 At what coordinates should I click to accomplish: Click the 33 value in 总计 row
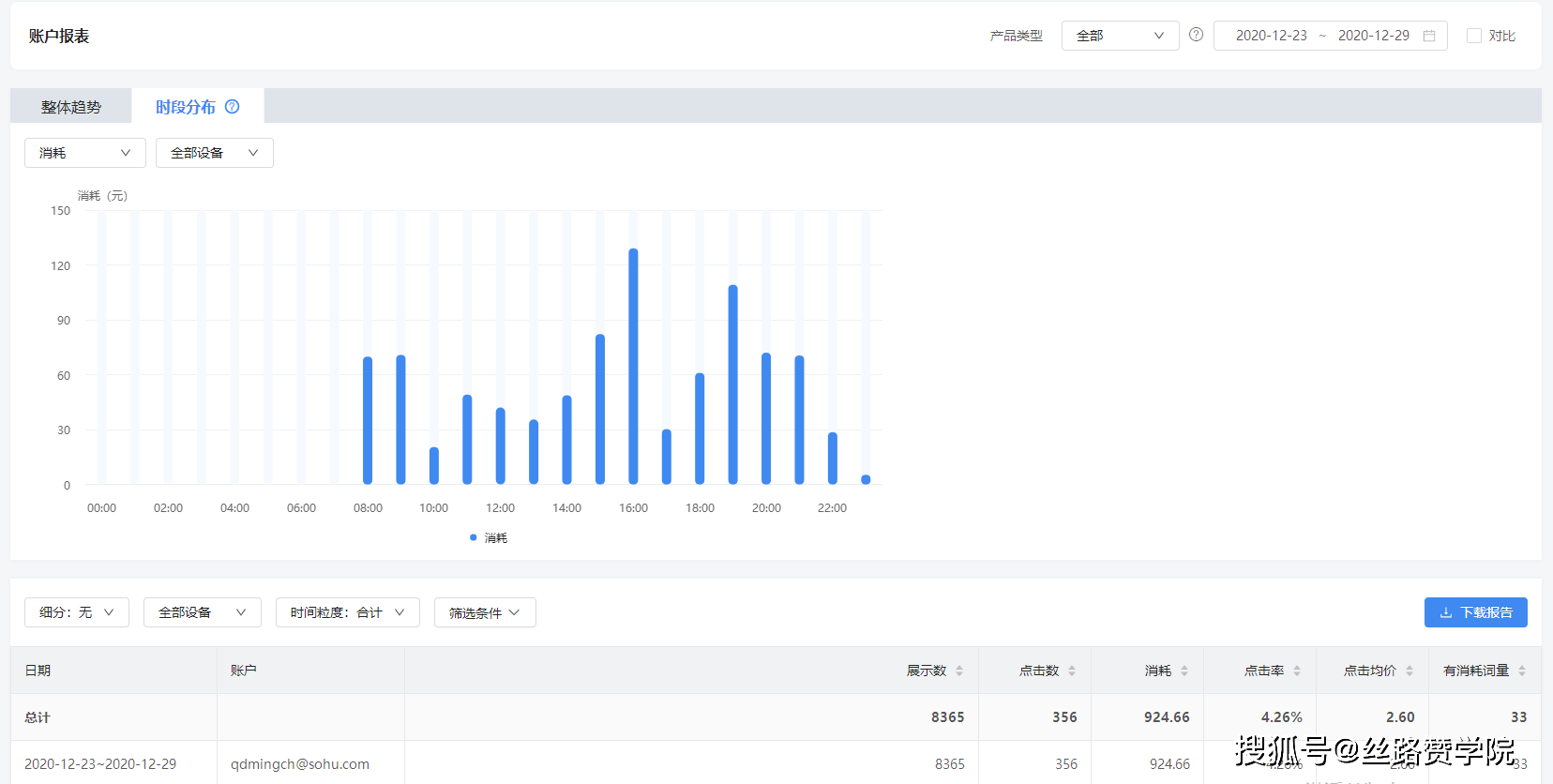[1518, 717]
